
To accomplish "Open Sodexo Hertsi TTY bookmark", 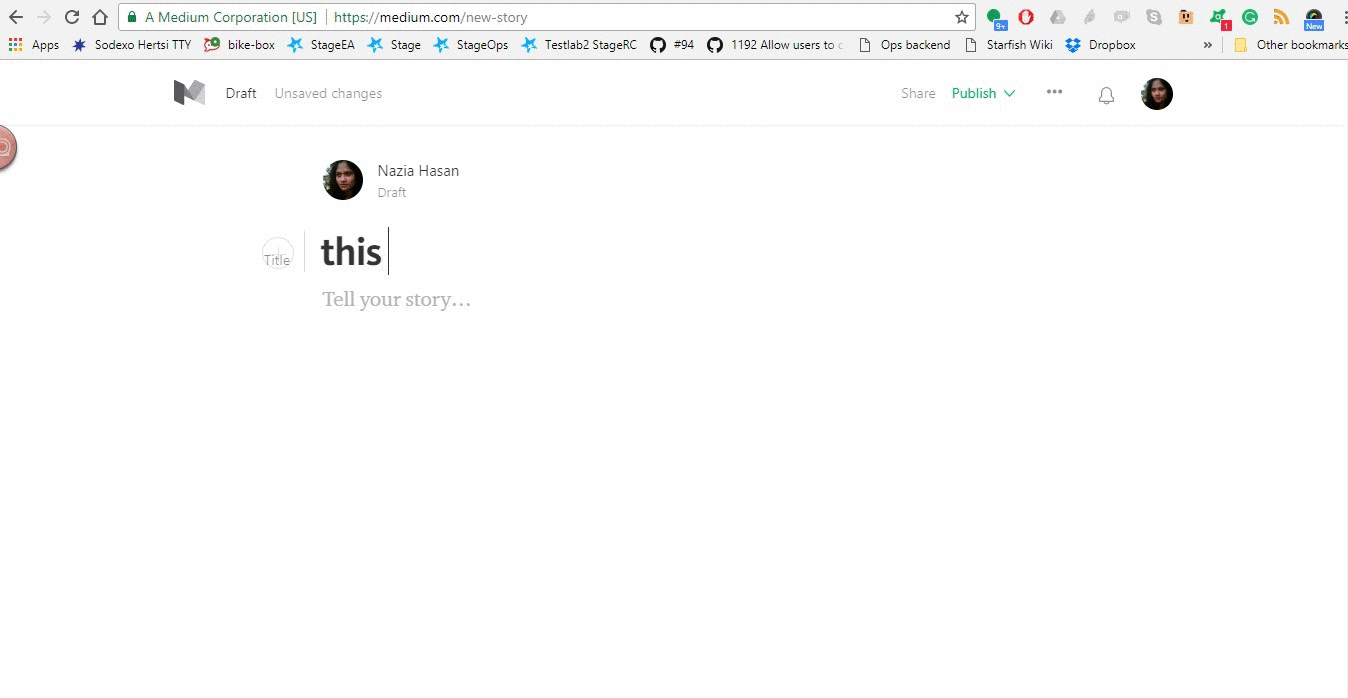I will point(132,45).
